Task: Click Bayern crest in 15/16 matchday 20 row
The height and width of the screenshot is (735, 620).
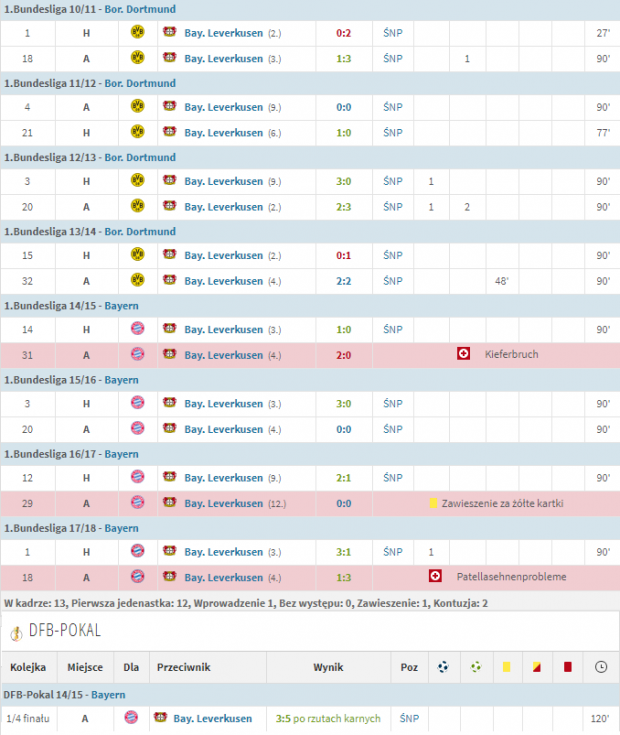Action: pyautogui.click(x=137, y=428)
